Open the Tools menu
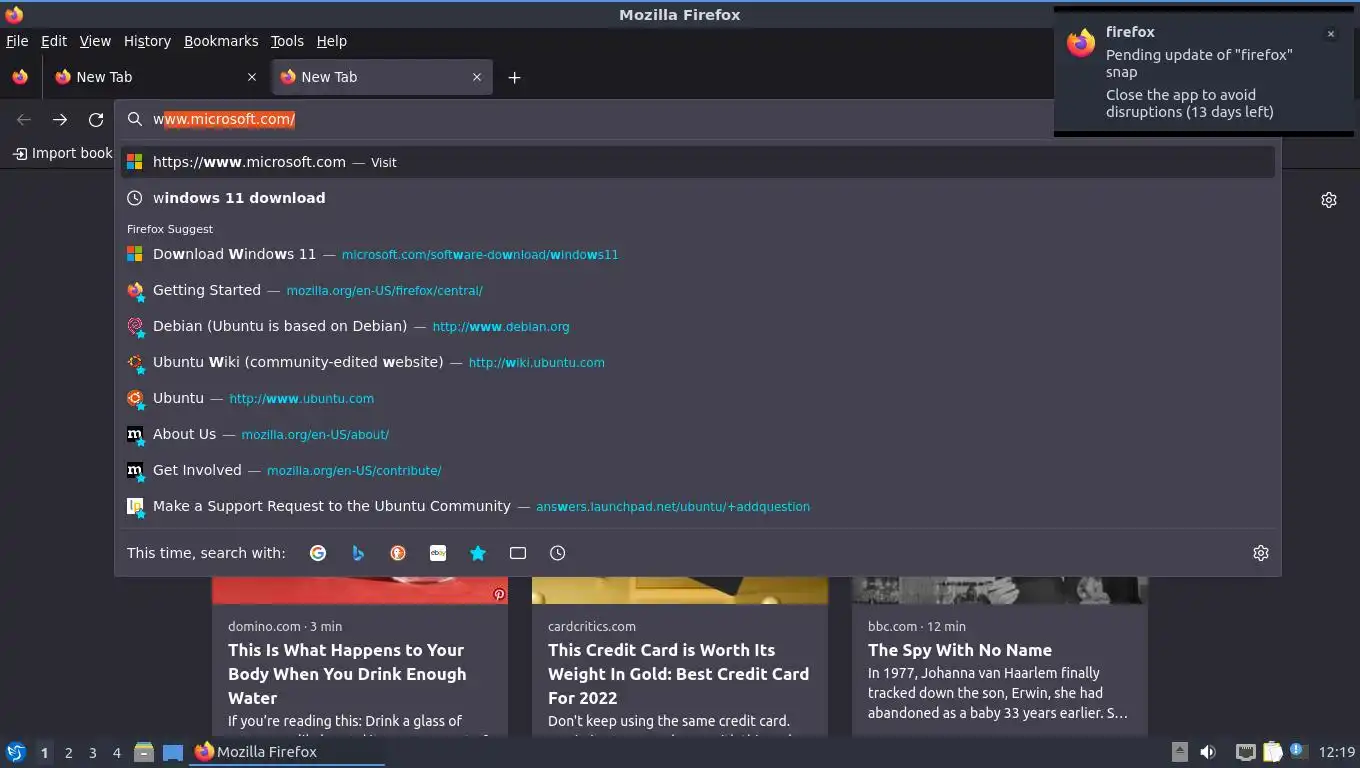Image resolution: width=1360 pixels, height=768 pixels. 287,41
